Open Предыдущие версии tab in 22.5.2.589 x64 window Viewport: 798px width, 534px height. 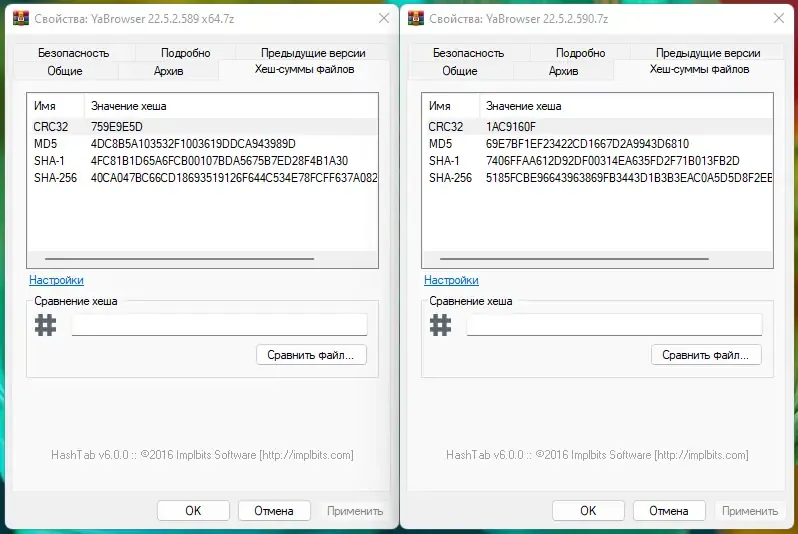pos(313,53)
